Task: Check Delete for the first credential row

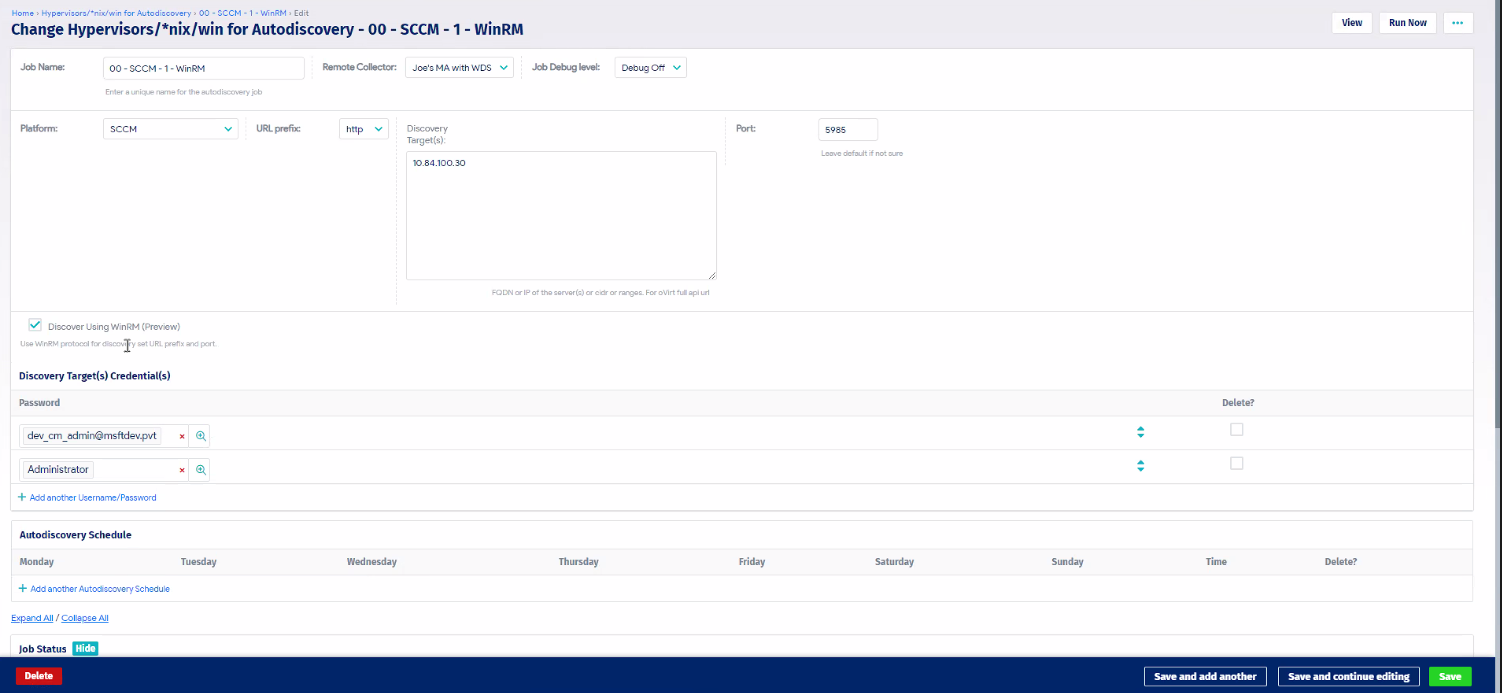Action: click(1237, 428)
